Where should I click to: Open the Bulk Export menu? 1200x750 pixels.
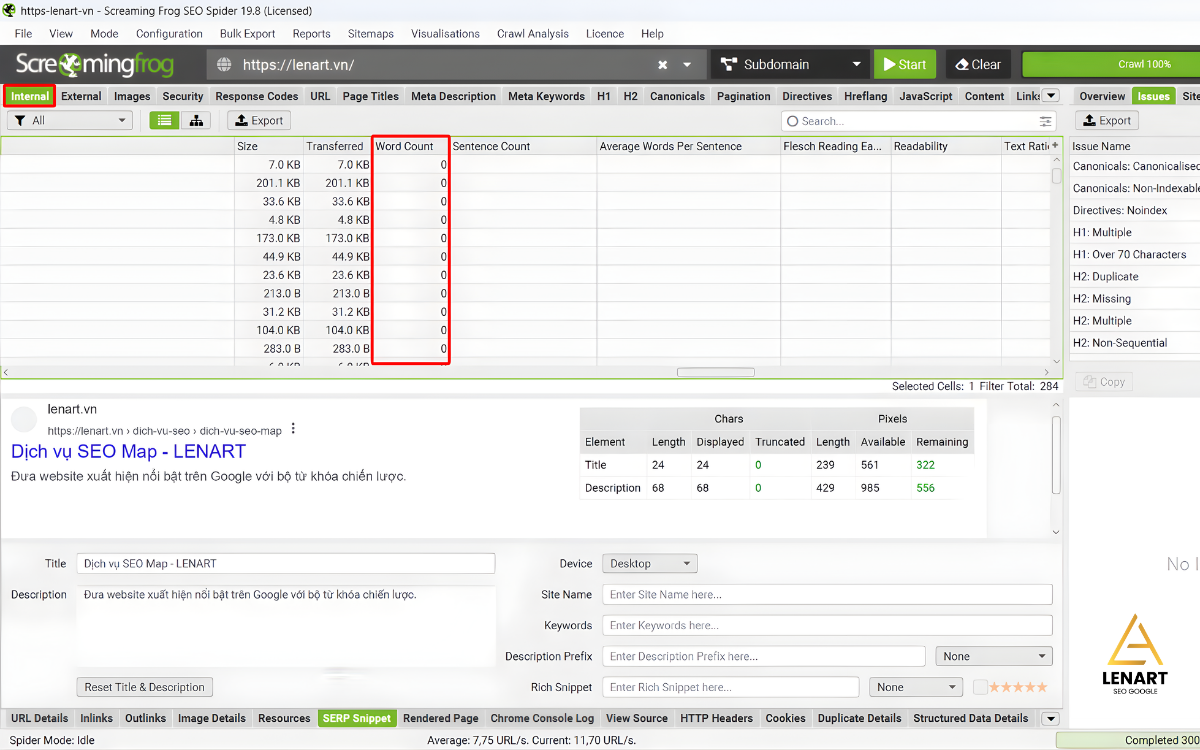point(247,33)
